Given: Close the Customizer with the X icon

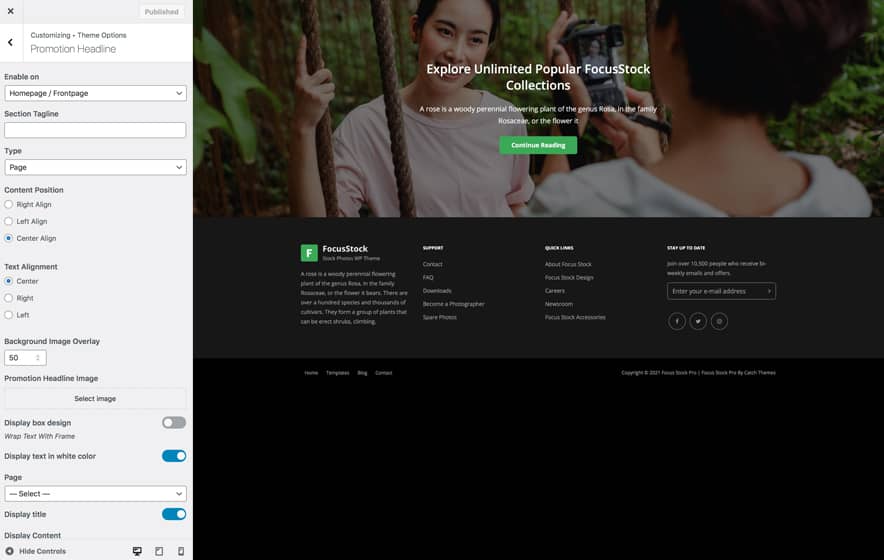Looking at the screenshot, I should (11, 11).
